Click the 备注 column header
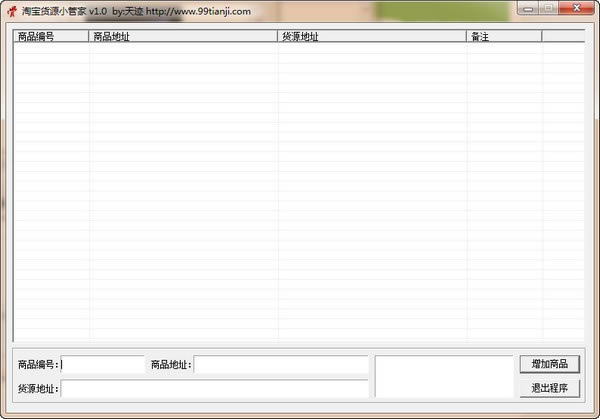 504,36
